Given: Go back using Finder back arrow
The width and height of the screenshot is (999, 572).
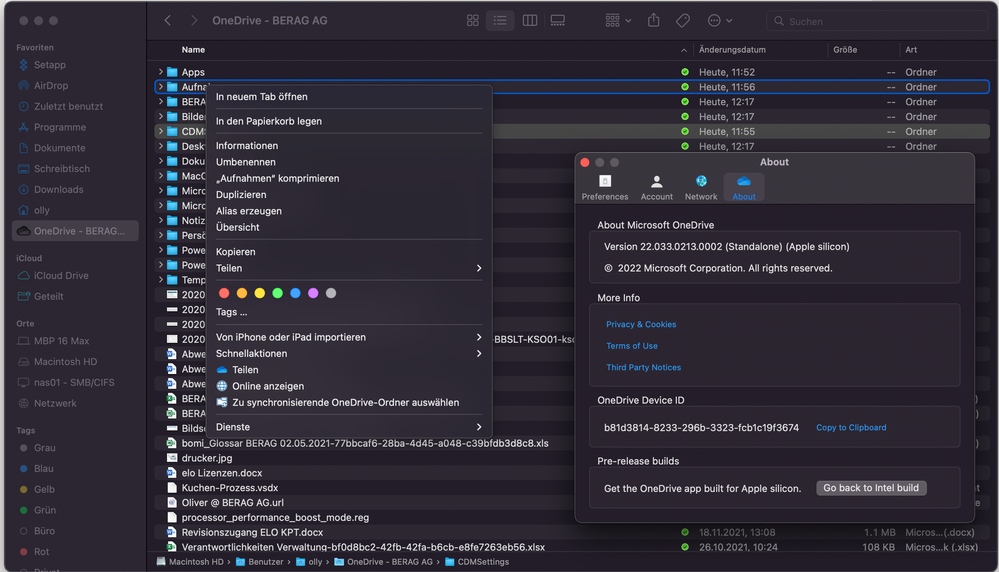Looking at the screenshot, I should (168, 21).
